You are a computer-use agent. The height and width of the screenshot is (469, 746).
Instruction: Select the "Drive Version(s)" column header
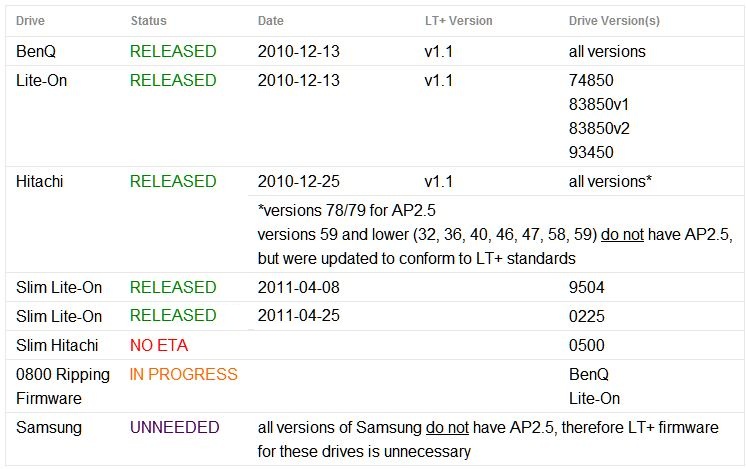[x=614, y=20]
